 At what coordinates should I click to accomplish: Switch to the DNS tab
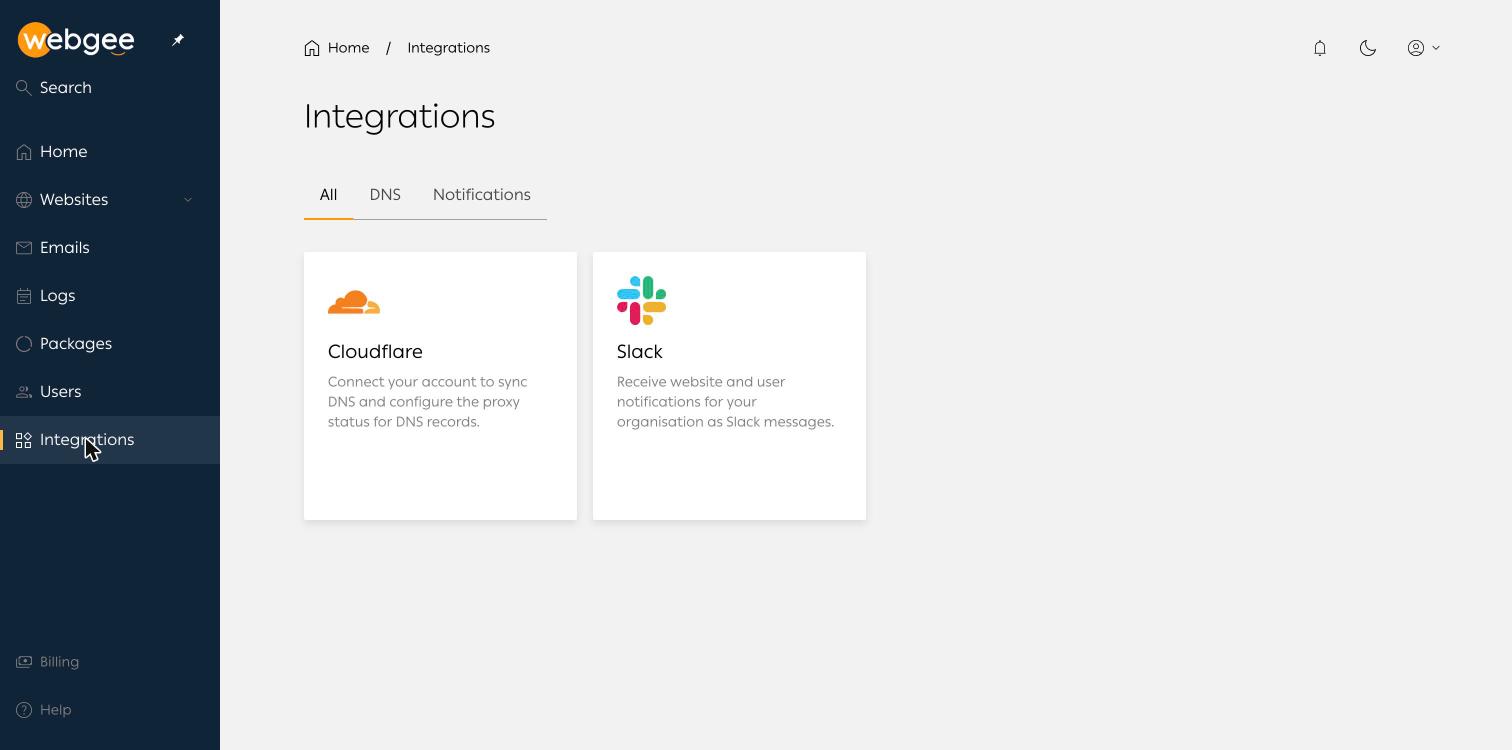[x=385, y=195]
